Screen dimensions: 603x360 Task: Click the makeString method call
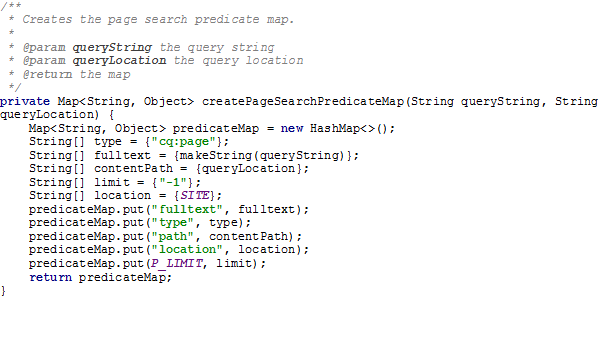coord(216,155)
